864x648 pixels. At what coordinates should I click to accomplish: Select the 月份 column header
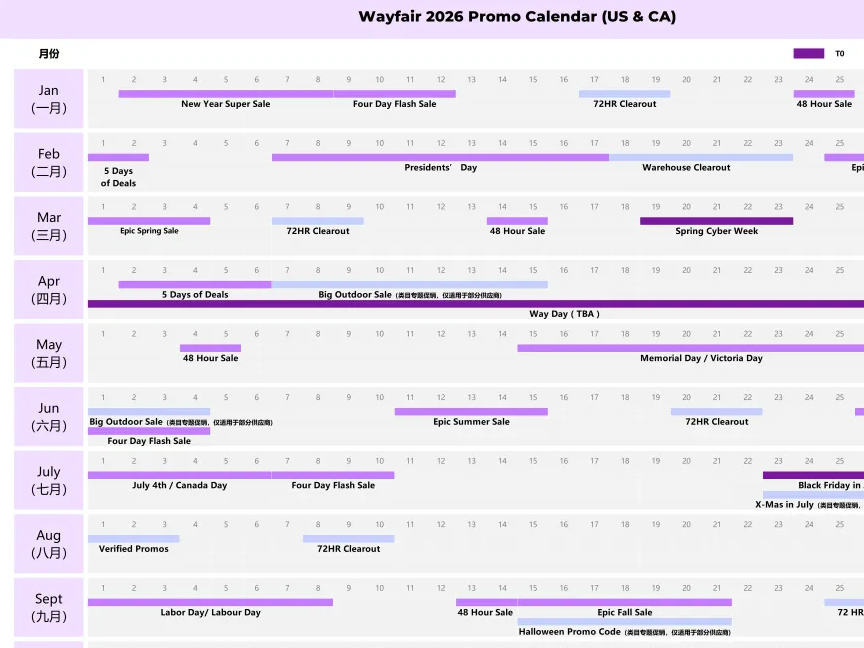pyautogui.click(x=48, y=54)
